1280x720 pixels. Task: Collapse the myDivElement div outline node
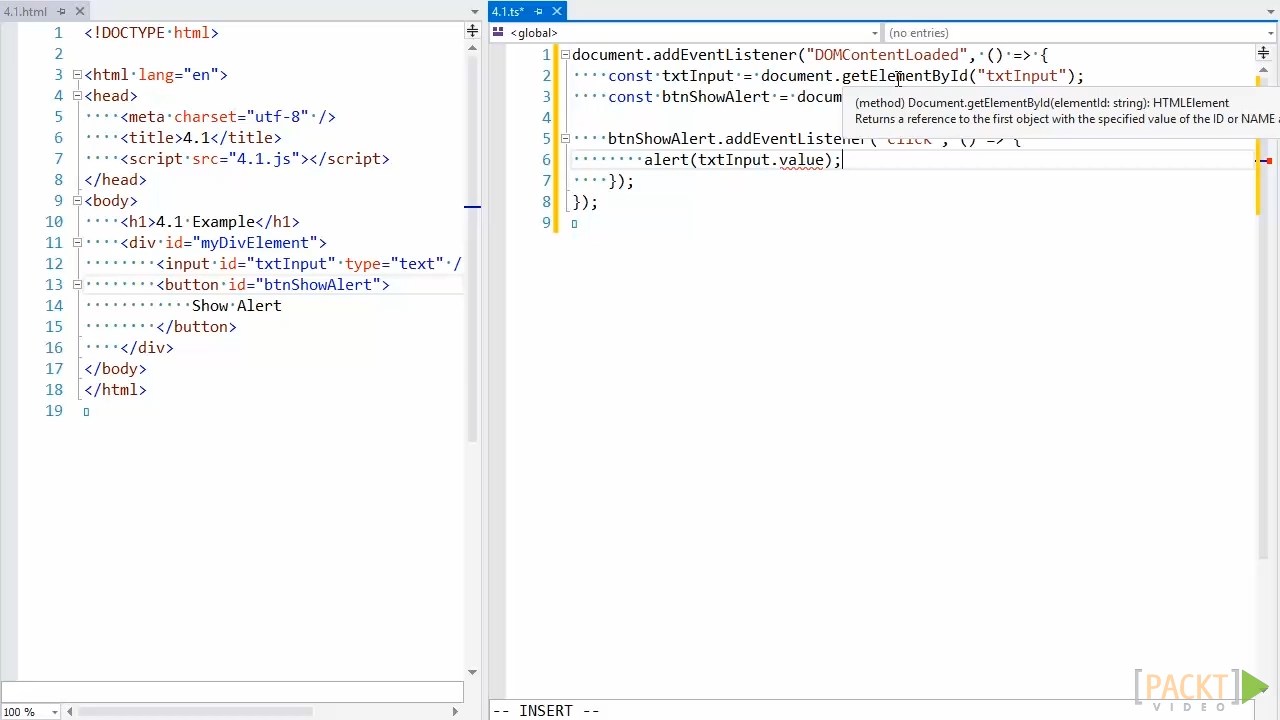coord(77,243)
